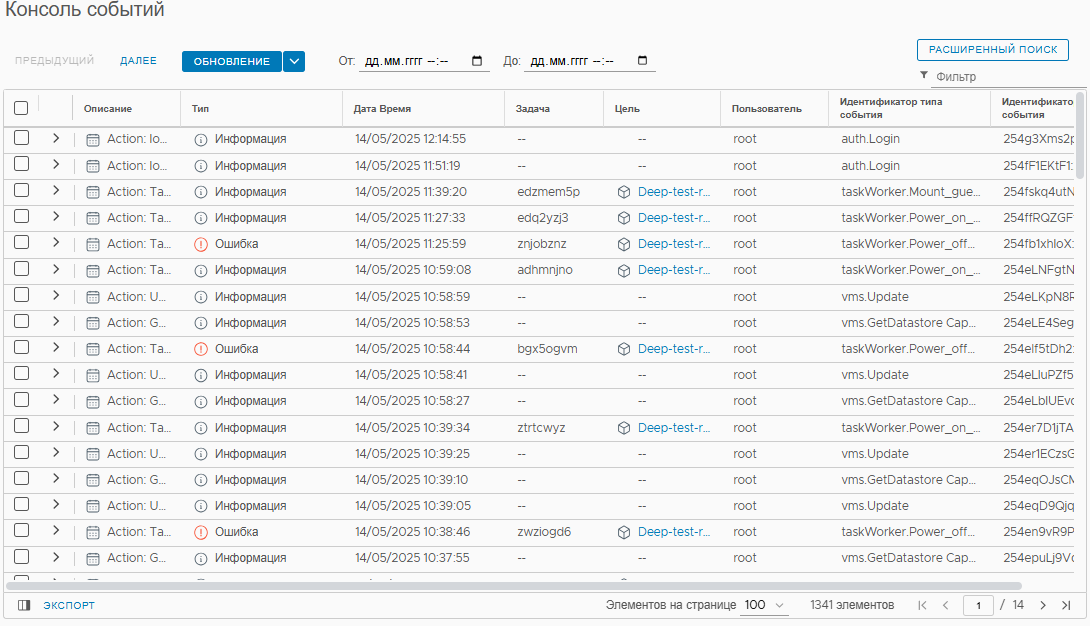Screen dimensions: 1090x626
Task: Go to the next page arrow
Action: (x=1043, y=605)
